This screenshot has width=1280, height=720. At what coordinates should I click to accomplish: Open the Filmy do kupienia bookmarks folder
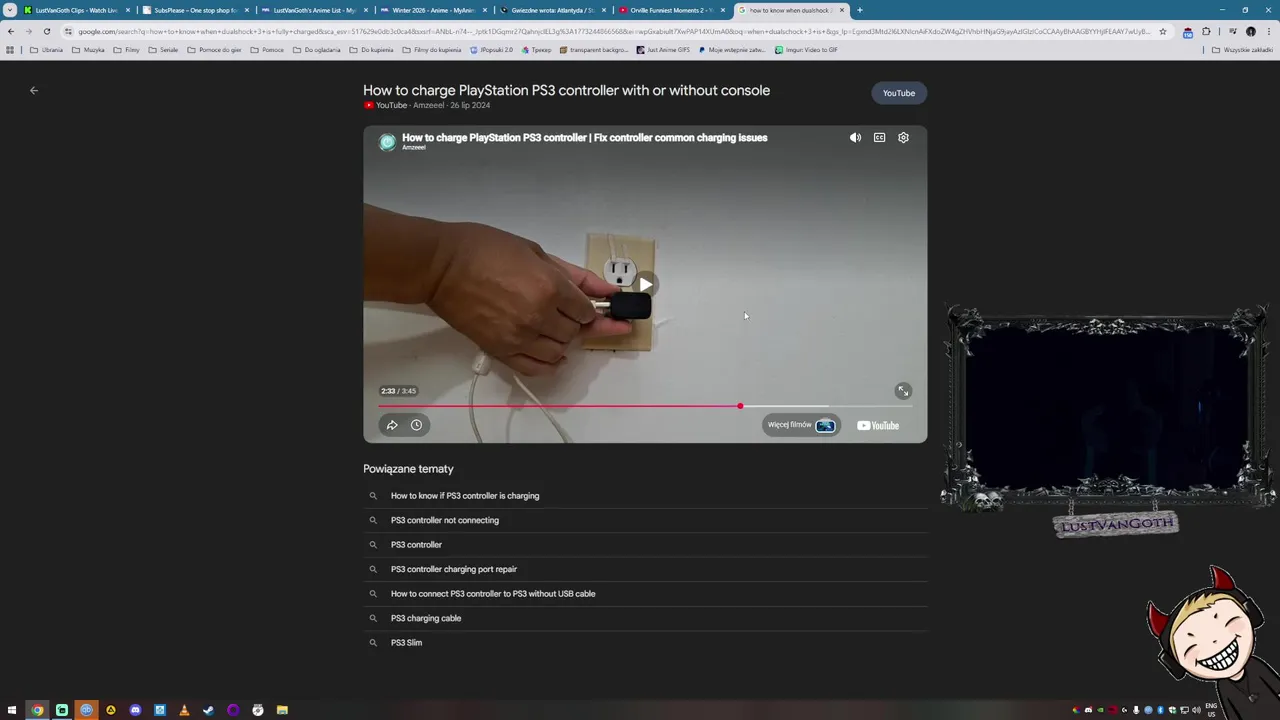(x=432, y=49)
